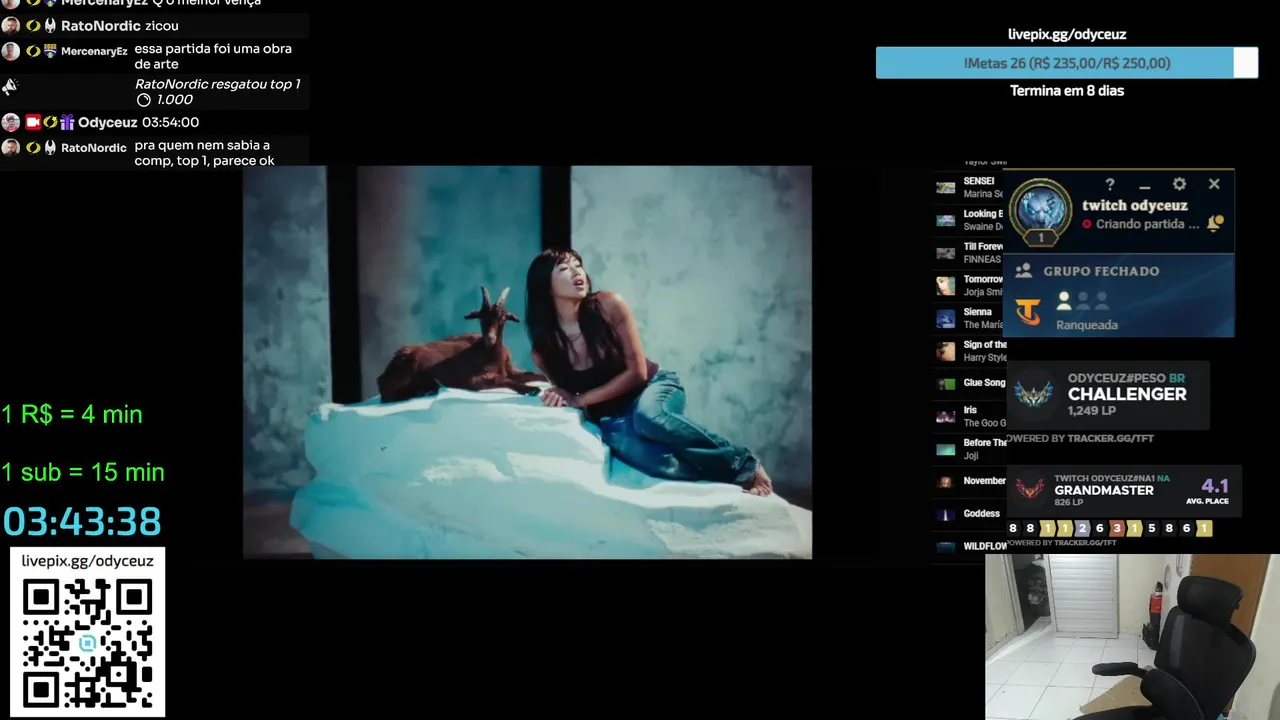Open livepix.gg/odyceuz link above goal bar
The width and height of the screenshot is (1280, 720).
1067,34
